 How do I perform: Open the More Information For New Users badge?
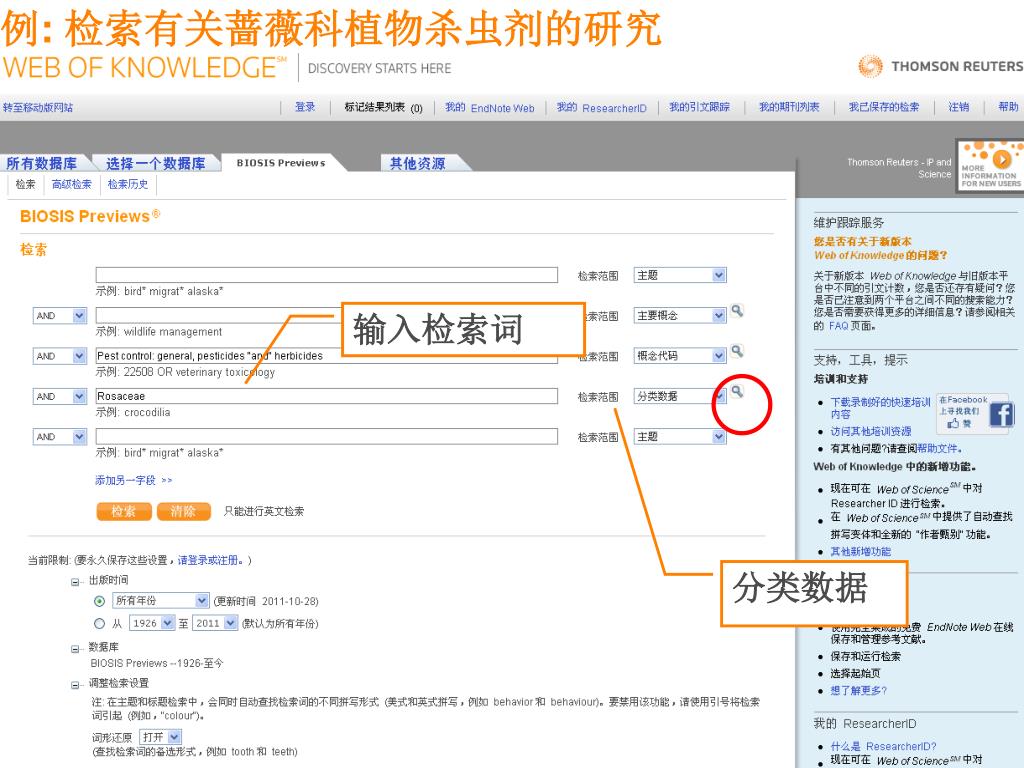990,165
